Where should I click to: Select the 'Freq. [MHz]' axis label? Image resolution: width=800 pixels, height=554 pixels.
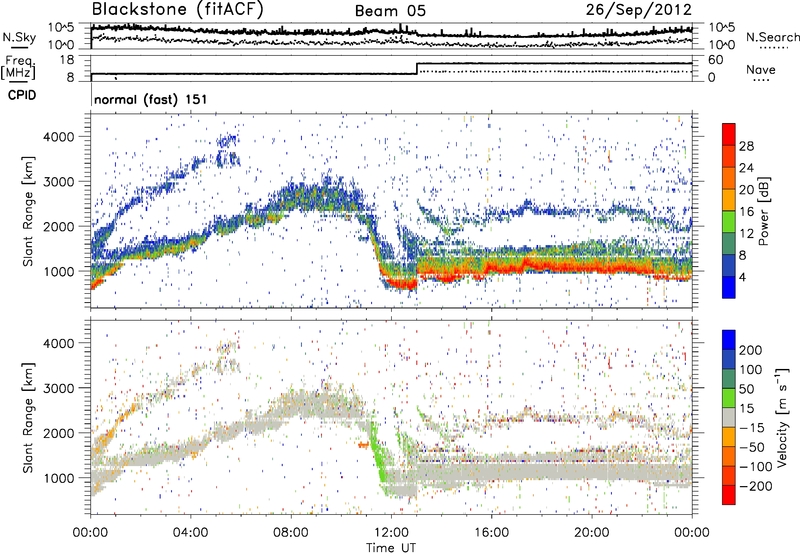(18, 67)
